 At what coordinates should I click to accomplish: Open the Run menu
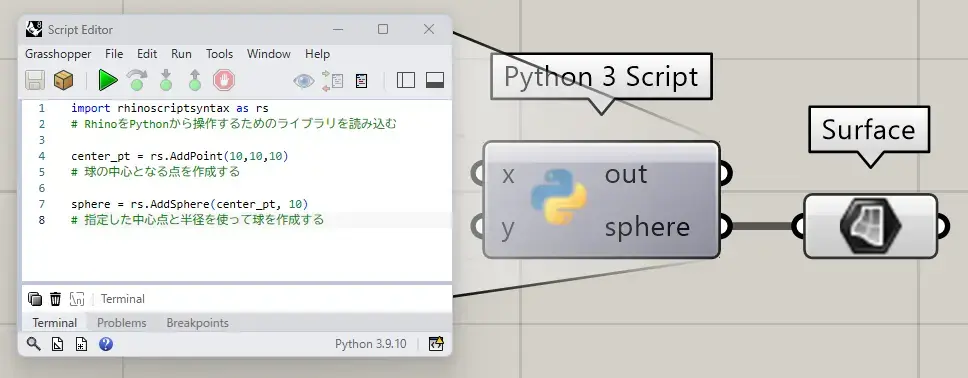click(x=182, y=54)
